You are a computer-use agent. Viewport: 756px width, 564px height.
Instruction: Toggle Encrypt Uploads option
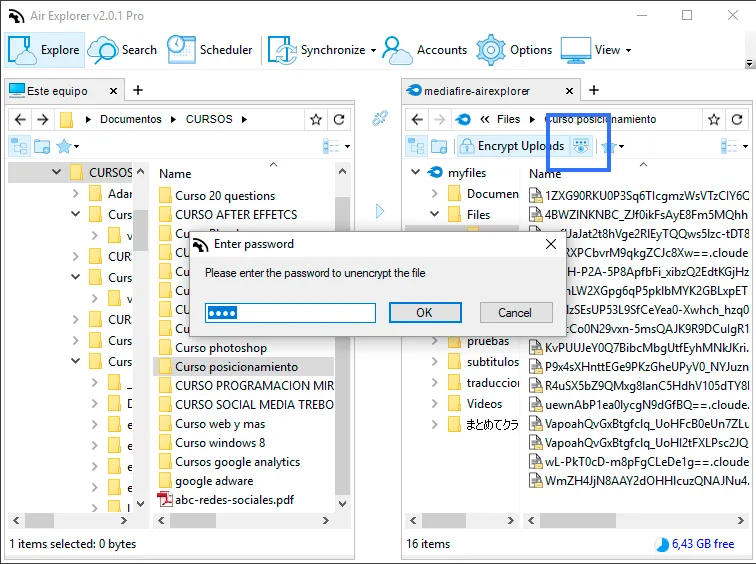click(512, 146)
